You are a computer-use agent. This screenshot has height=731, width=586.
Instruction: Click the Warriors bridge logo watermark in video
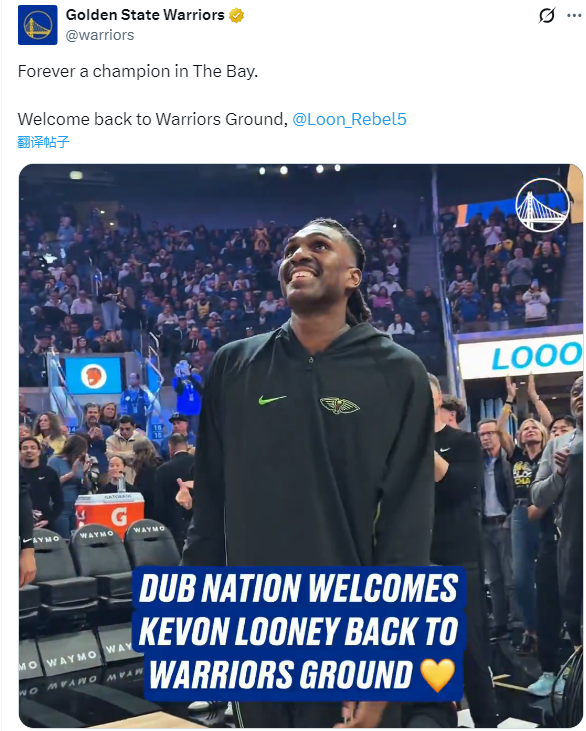542,205
